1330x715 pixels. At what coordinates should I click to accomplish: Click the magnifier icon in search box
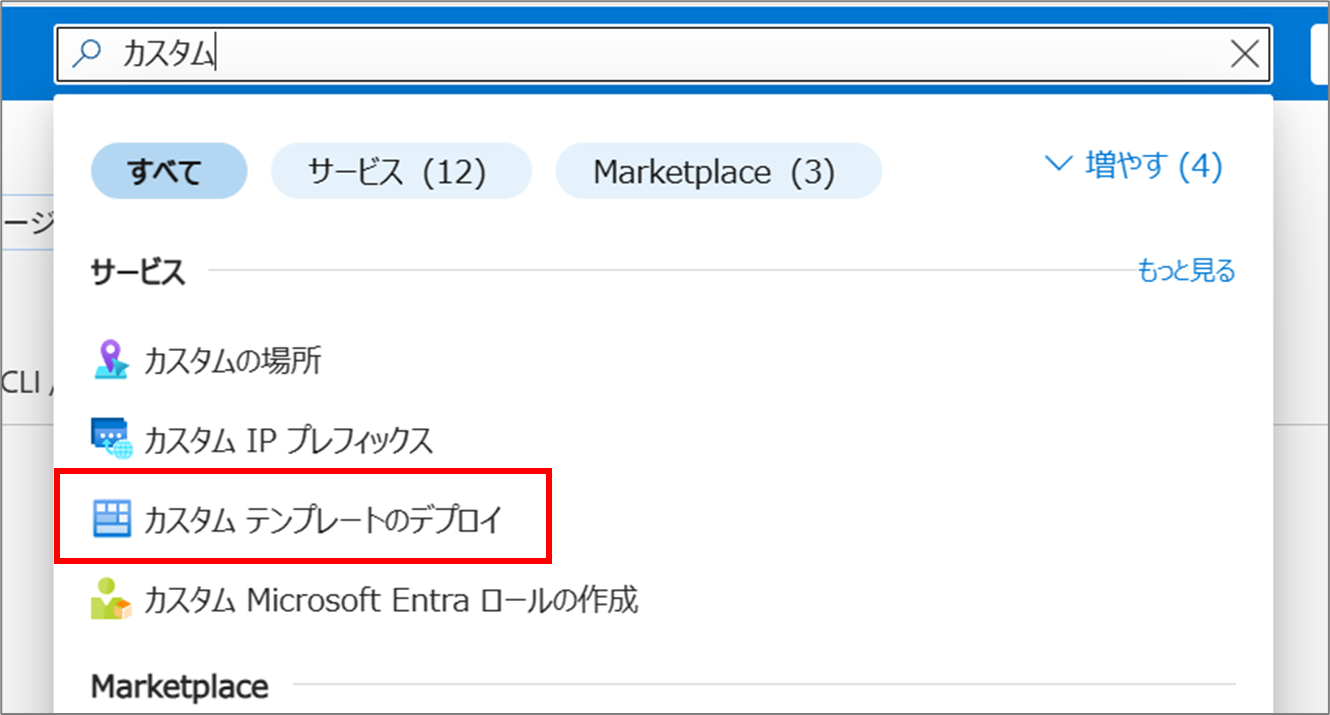[x=89, y=54]
